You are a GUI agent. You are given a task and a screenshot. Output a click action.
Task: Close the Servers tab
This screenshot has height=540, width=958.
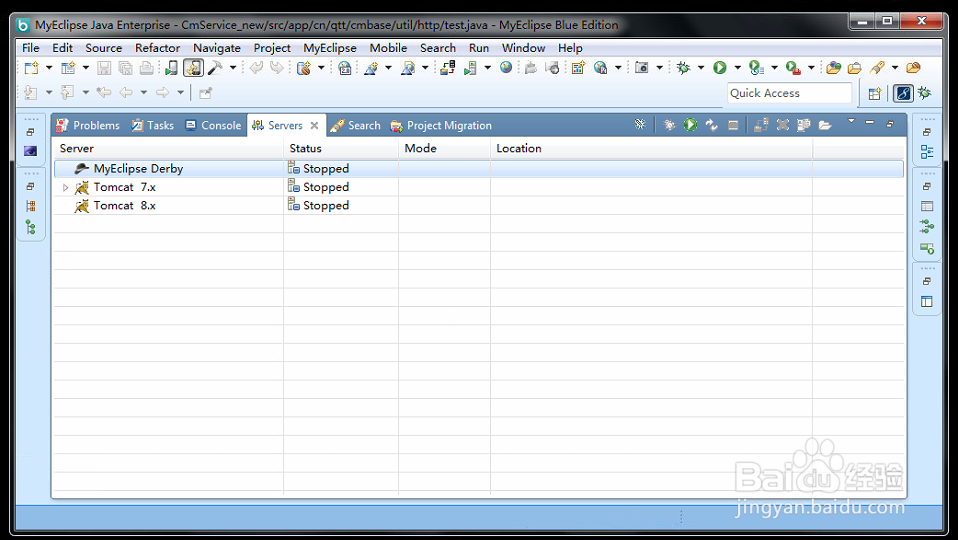pos(314,125)
